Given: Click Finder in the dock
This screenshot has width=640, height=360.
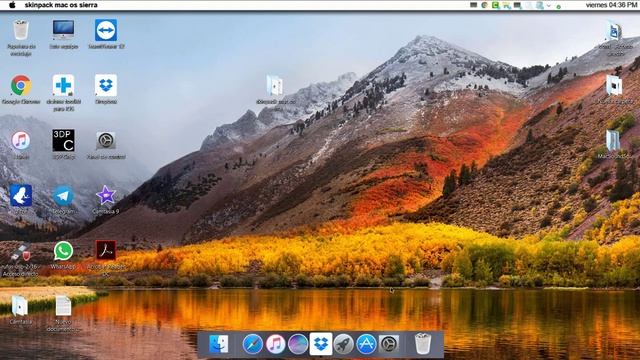Looking at the screenshot, I should (x=219, y=344).
